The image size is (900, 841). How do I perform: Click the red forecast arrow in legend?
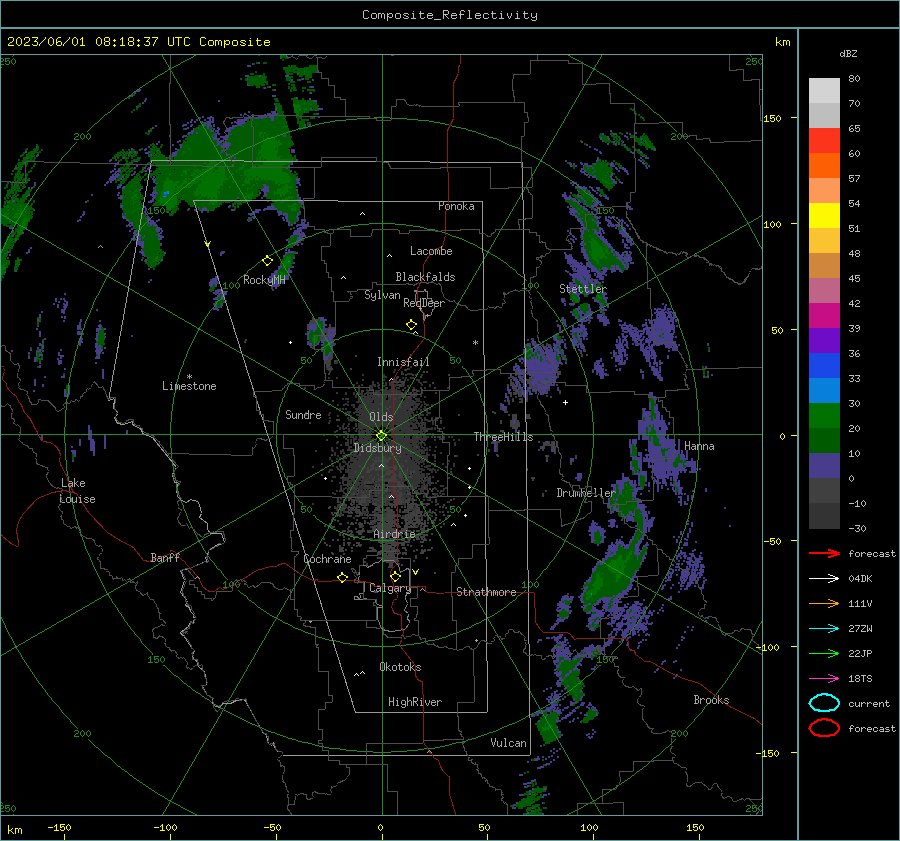tap(824, 553)
